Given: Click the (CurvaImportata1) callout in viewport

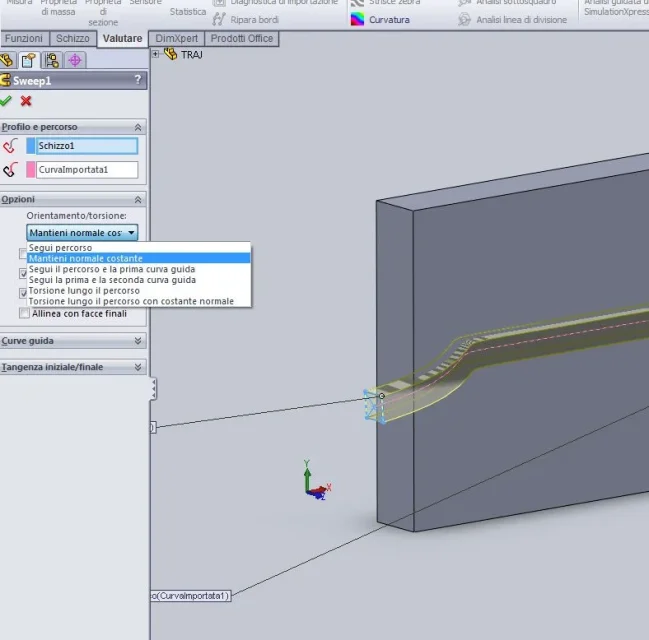Looking at the screenshot, I should point(191,596).
